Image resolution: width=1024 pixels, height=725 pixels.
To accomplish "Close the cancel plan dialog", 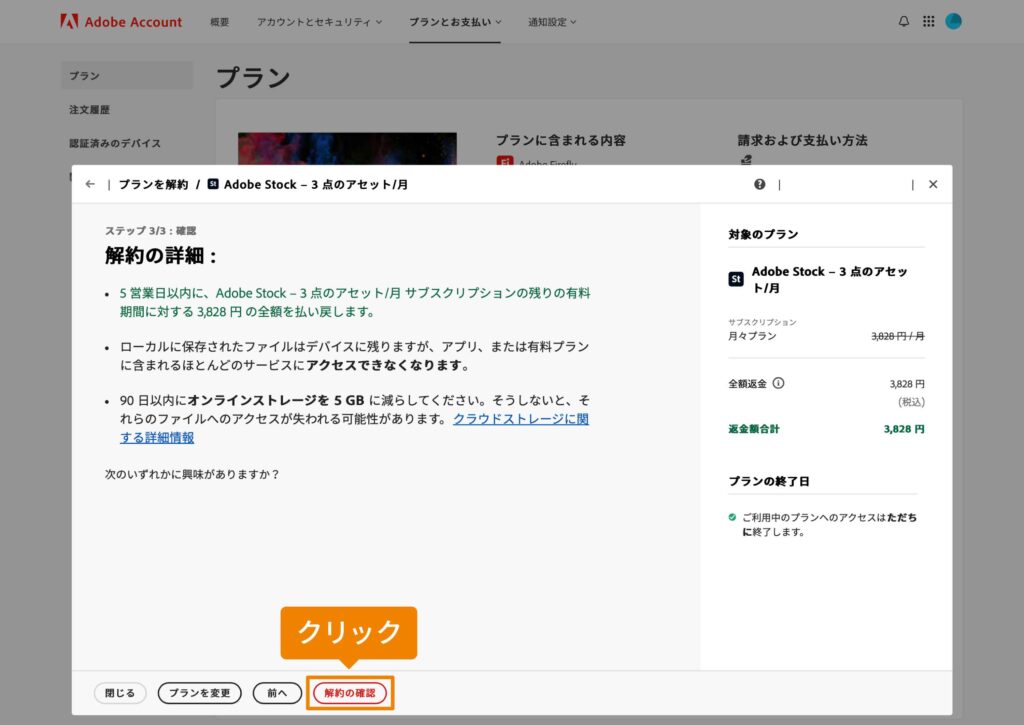I will pos(933,184).
